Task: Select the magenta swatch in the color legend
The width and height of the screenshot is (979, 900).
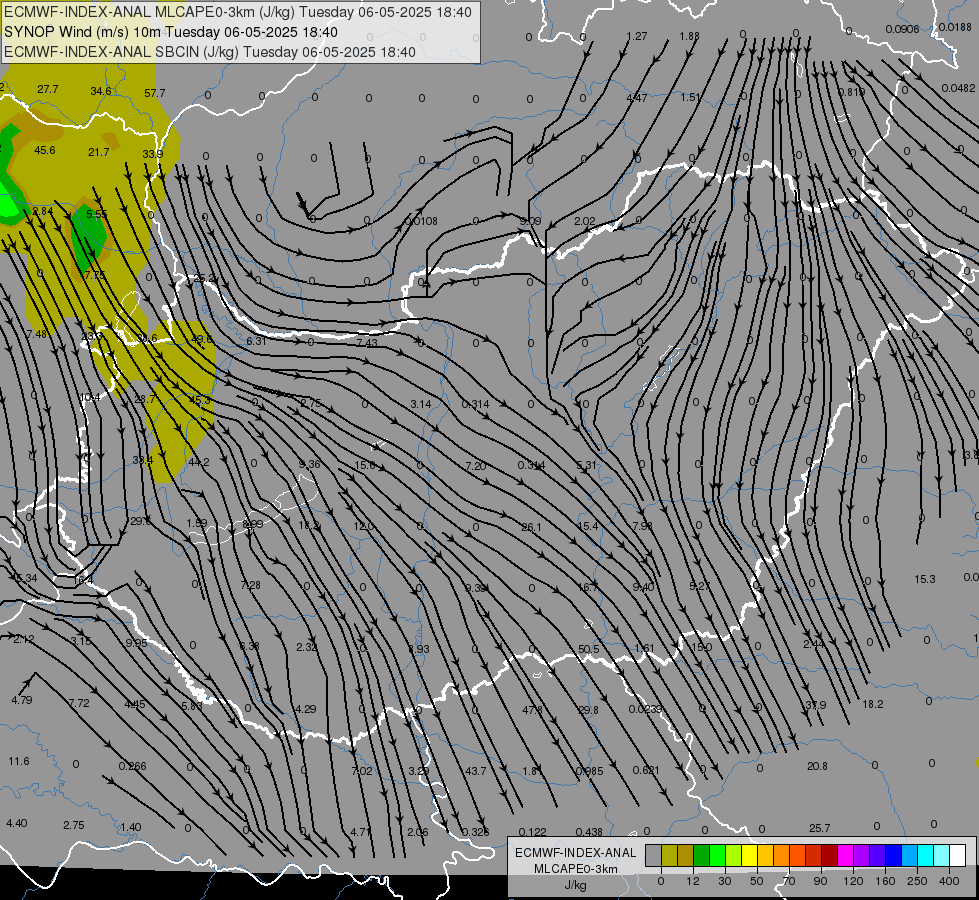Action: (x=845, y=856)
